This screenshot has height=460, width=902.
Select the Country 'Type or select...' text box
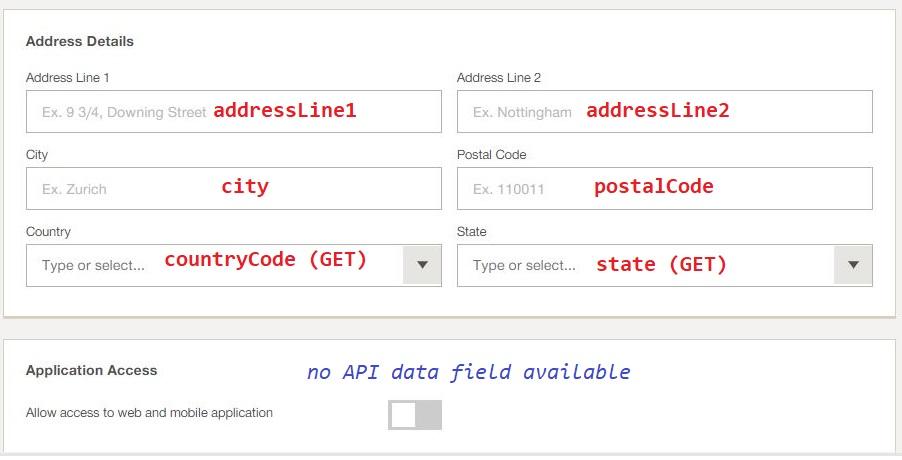215,266
